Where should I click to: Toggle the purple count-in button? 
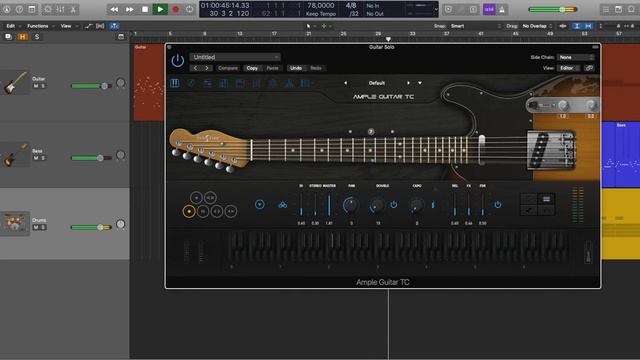click(x=489, y=9)
